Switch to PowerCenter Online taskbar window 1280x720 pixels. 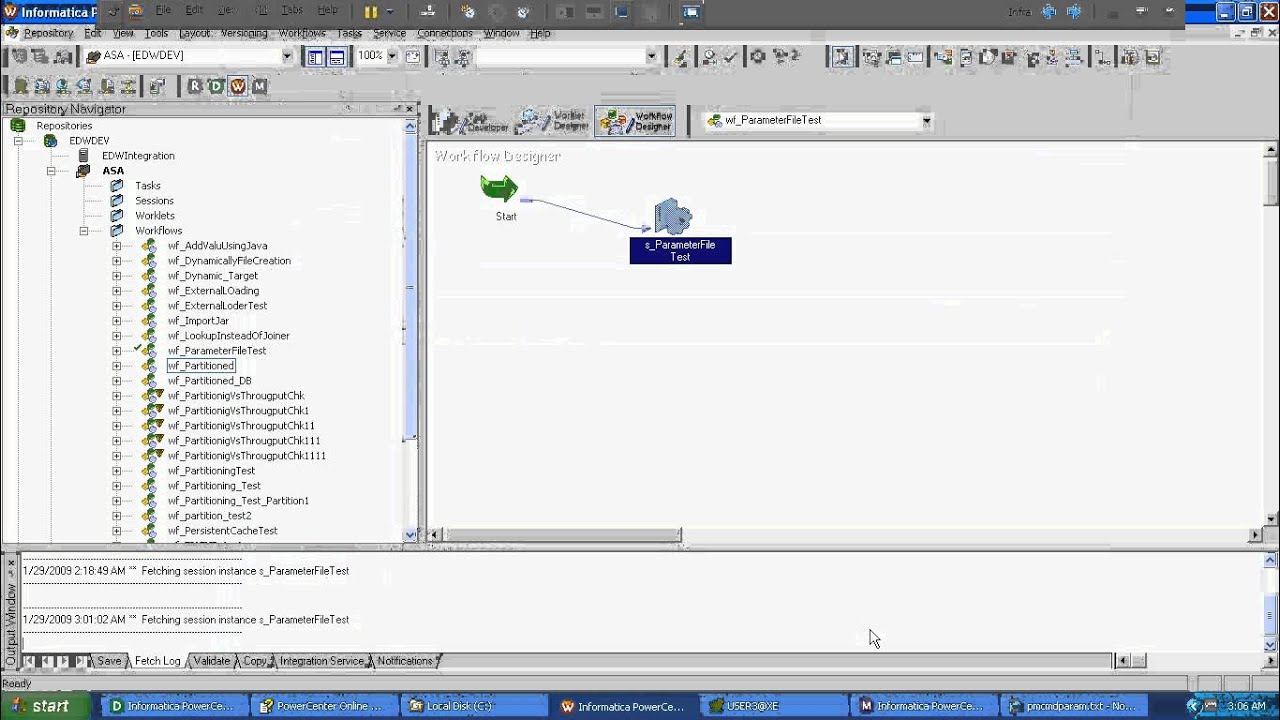(x=325, y=706)
